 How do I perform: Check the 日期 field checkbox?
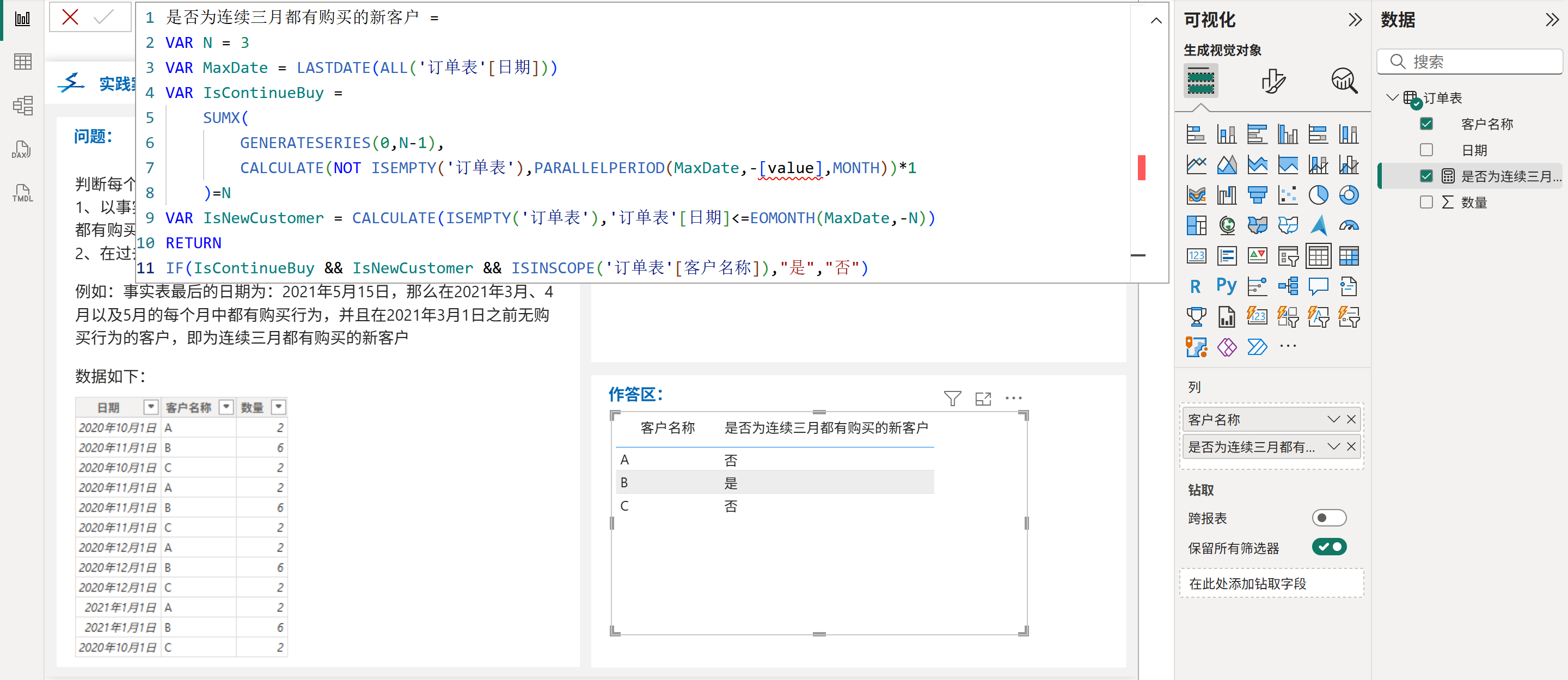point(1426,150)
